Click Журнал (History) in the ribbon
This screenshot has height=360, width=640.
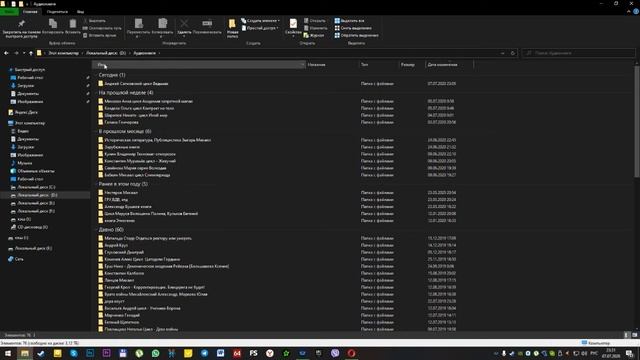(x=314, y=36)
